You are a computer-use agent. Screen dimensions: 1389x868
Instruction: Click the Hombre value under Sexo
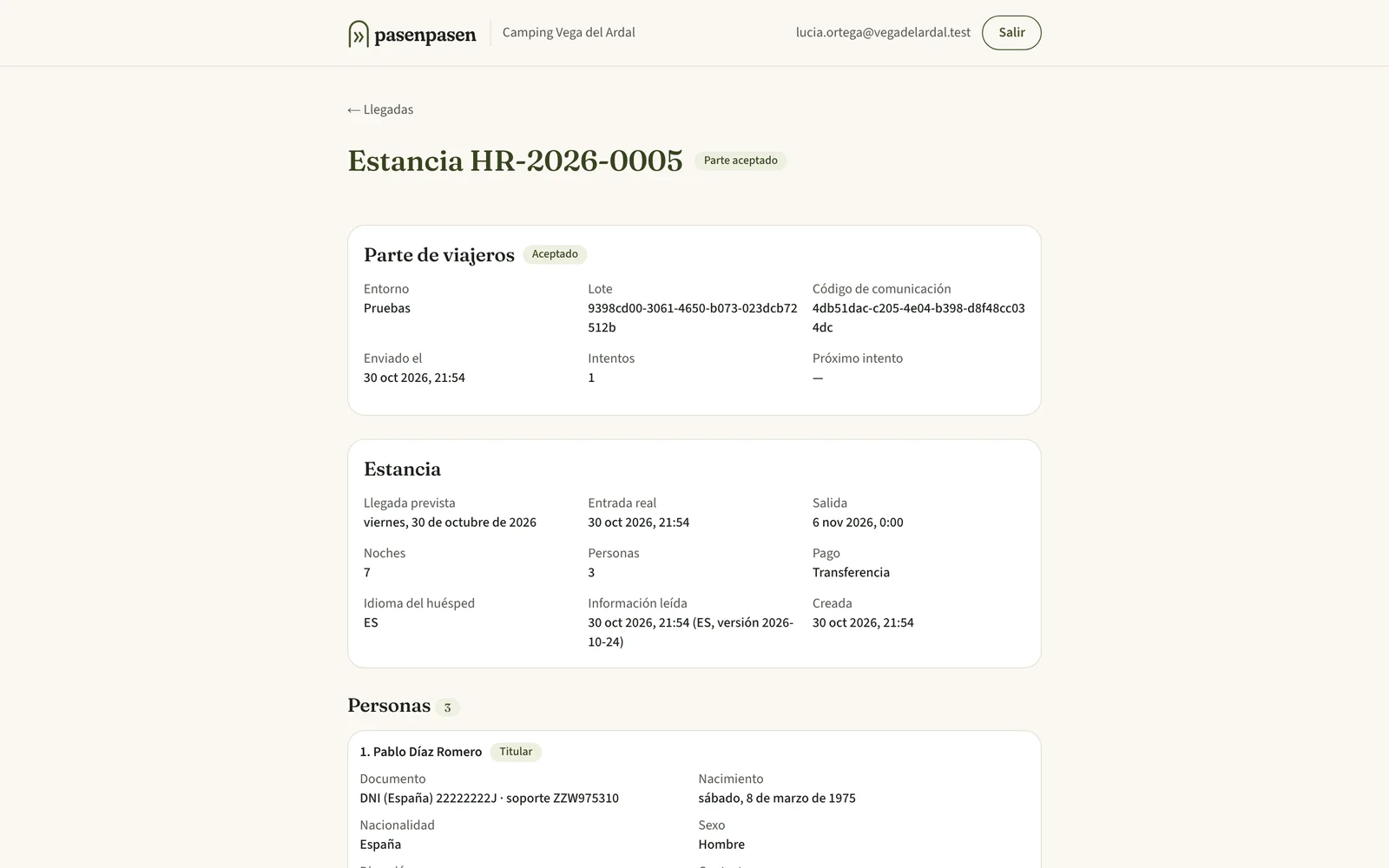point(721,845)
